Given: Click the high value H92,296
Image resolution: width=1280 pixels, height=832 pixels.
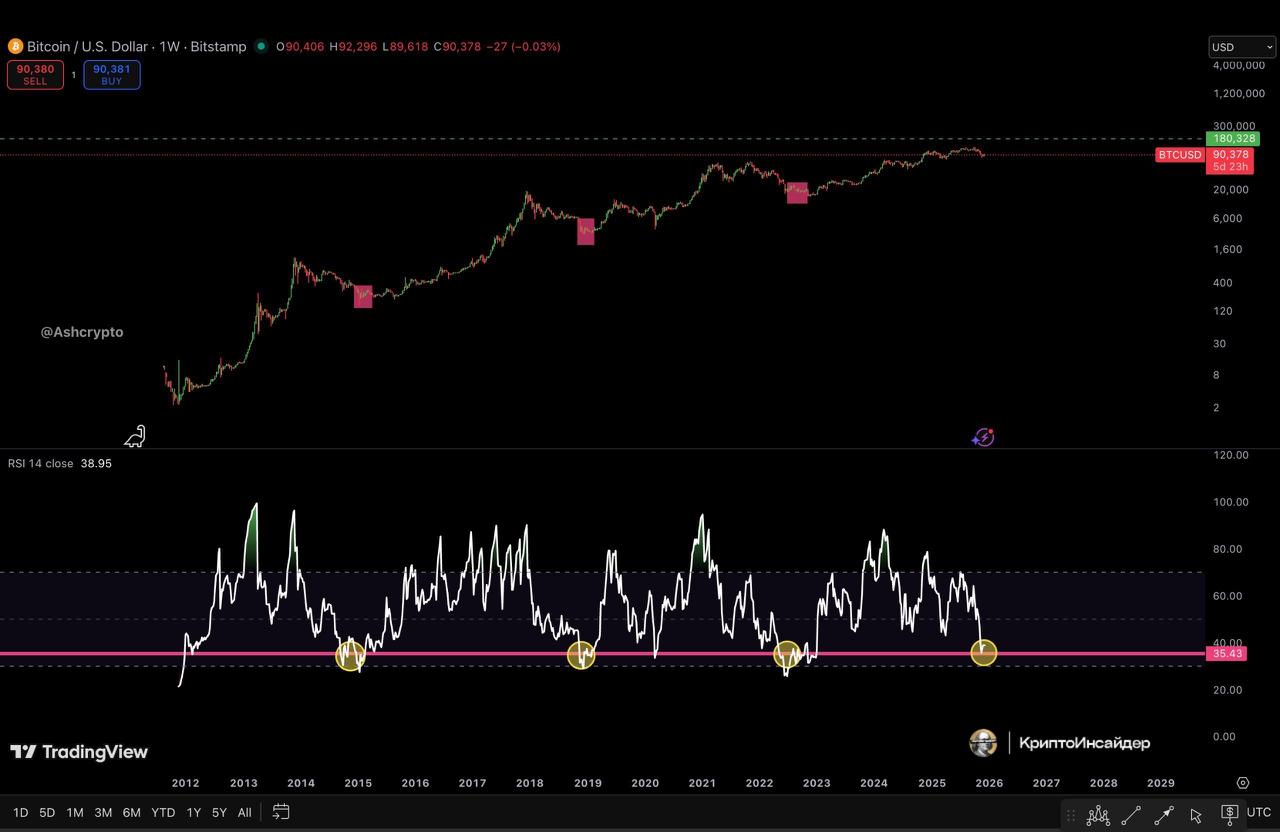Looking at the screenshot, I should coord(354,47).
